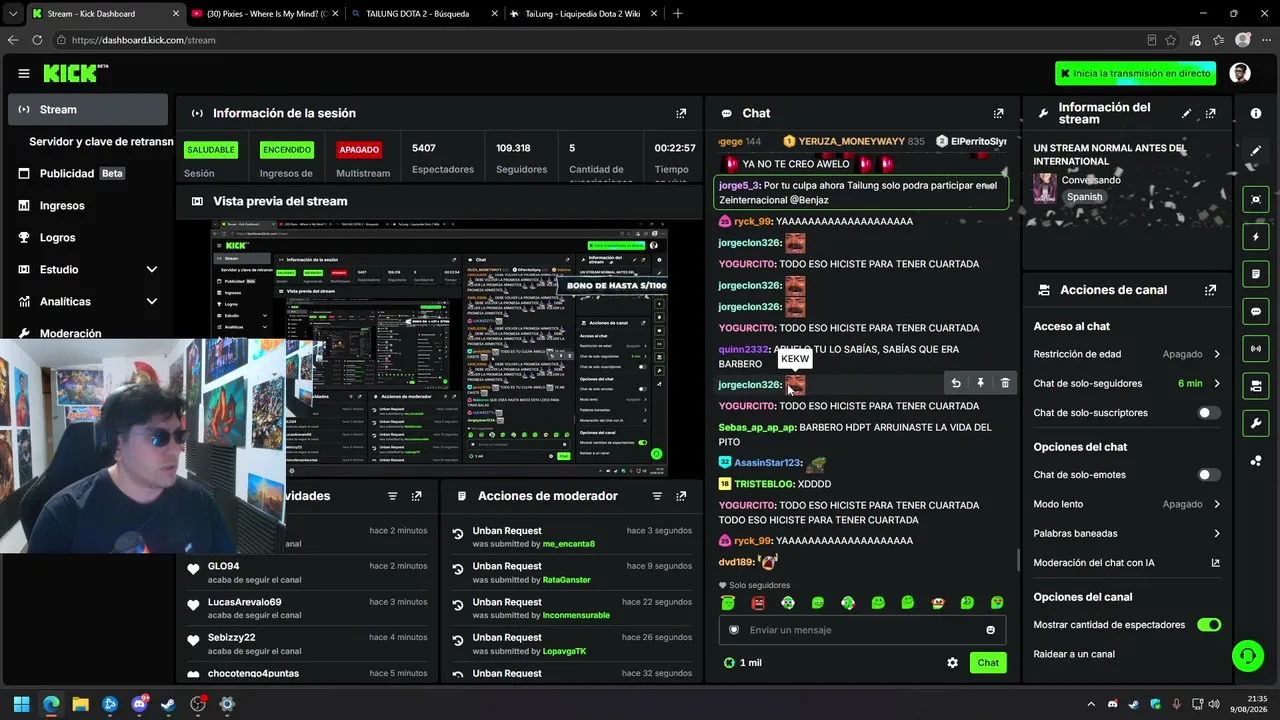
Task: Open Publicidad Beta in the sidebar
Action: [88, 173]
